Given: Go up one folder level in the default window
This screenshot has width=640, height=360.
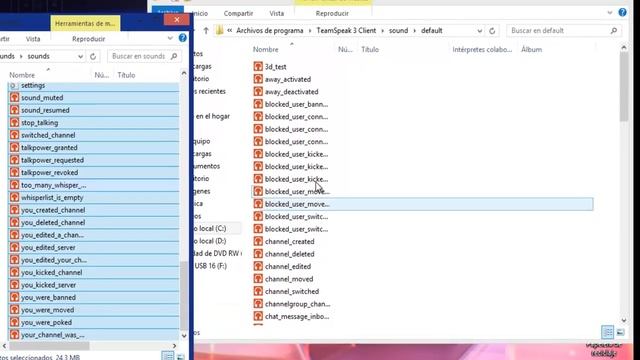Looking at the screenshot, I should click(206, 31).
